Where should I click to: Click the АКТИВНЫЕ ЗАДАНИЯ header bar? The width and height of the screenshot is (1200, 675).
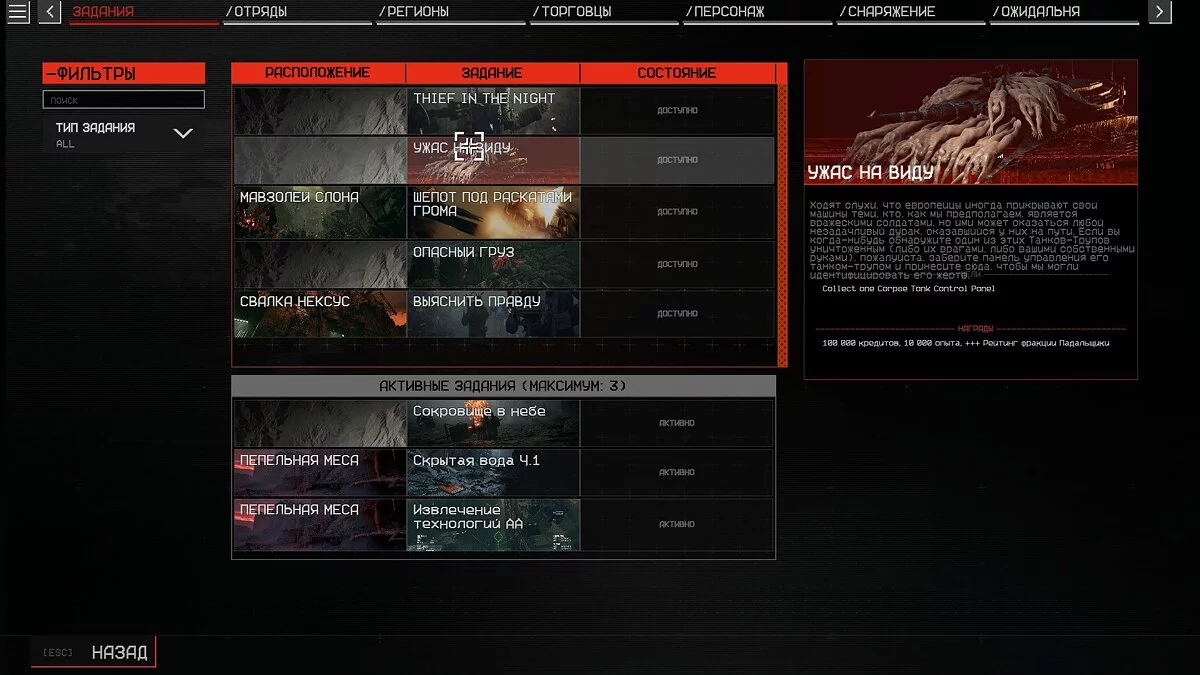click(x=503, y=386)
